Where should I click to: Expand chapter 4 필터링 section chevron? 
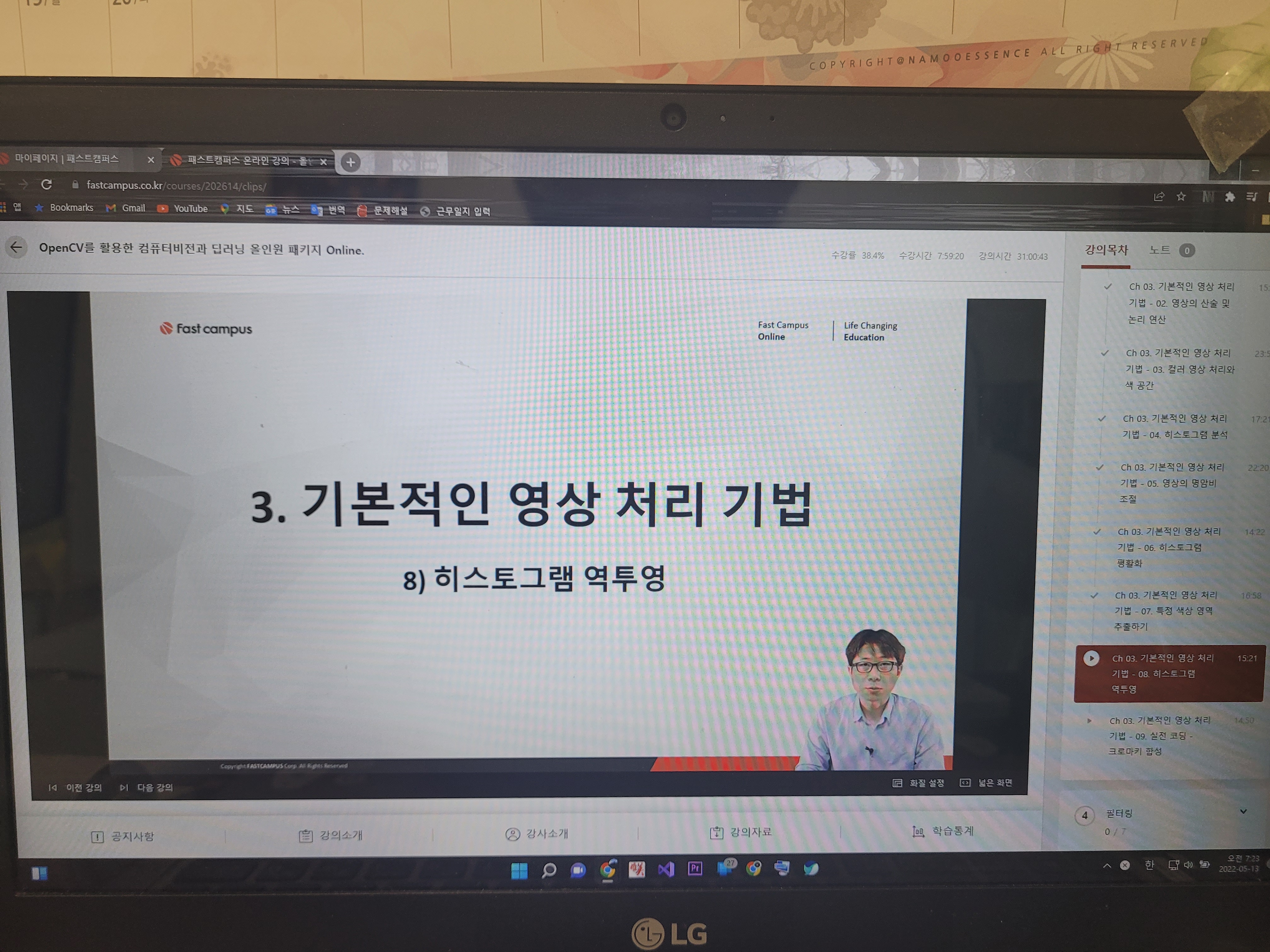point(1243,811)
